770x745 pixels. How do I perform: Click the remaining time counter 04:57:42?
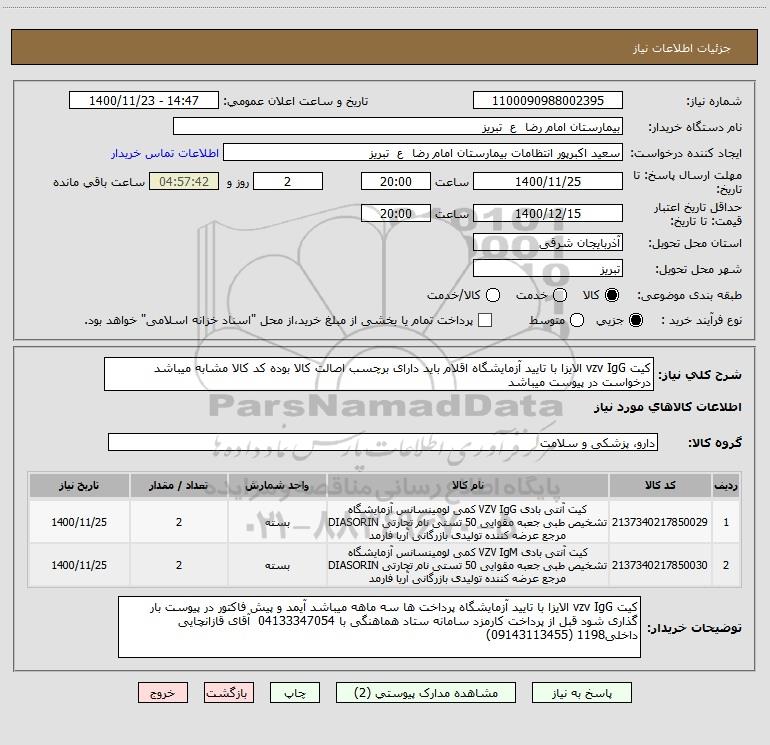(x=184, y=181)
